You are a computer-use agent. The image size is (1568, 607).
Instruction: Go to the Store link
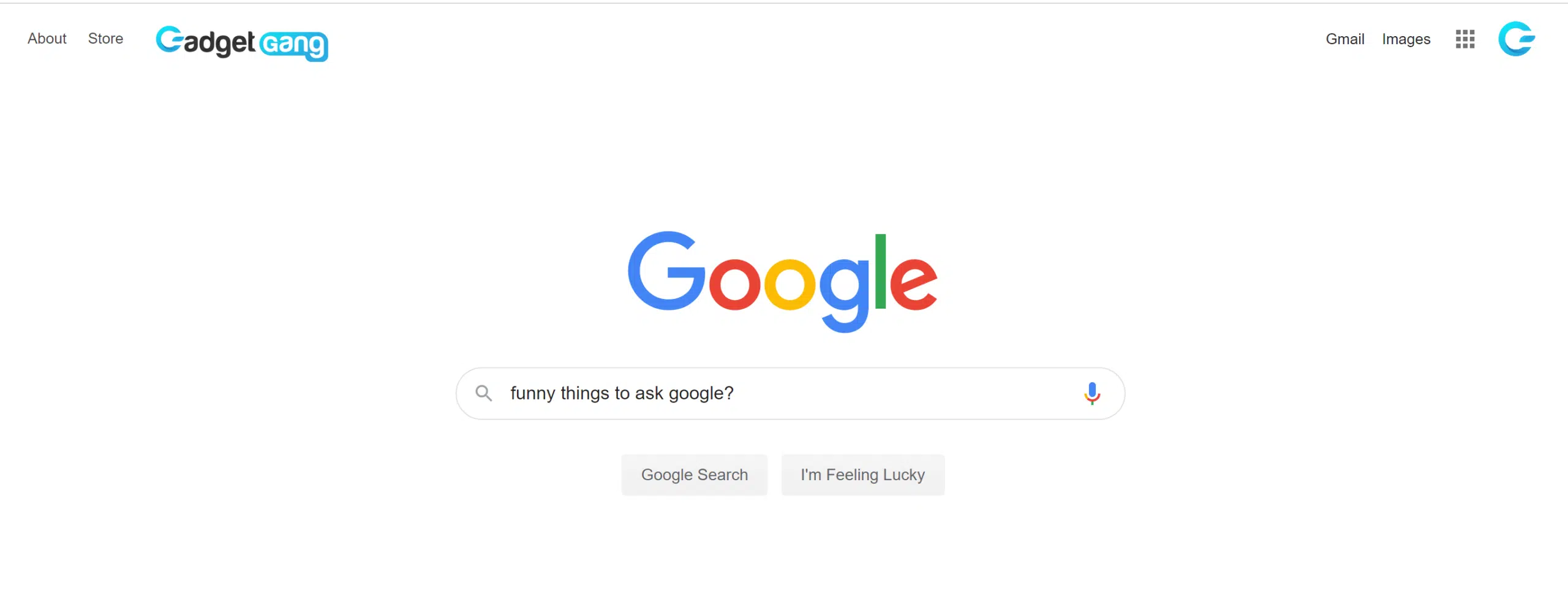pyautogui.click(x=105, y=39)
